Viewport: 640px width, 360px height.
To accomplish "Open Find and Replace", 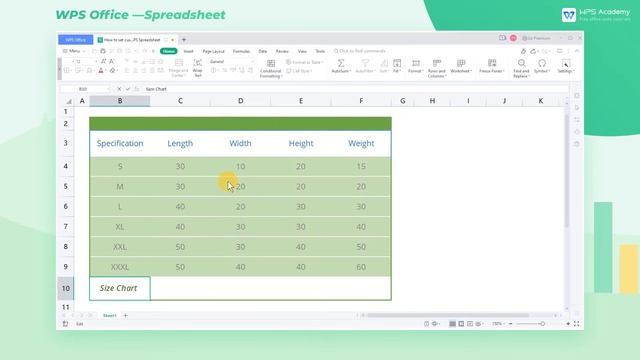I will coord(521,68).
